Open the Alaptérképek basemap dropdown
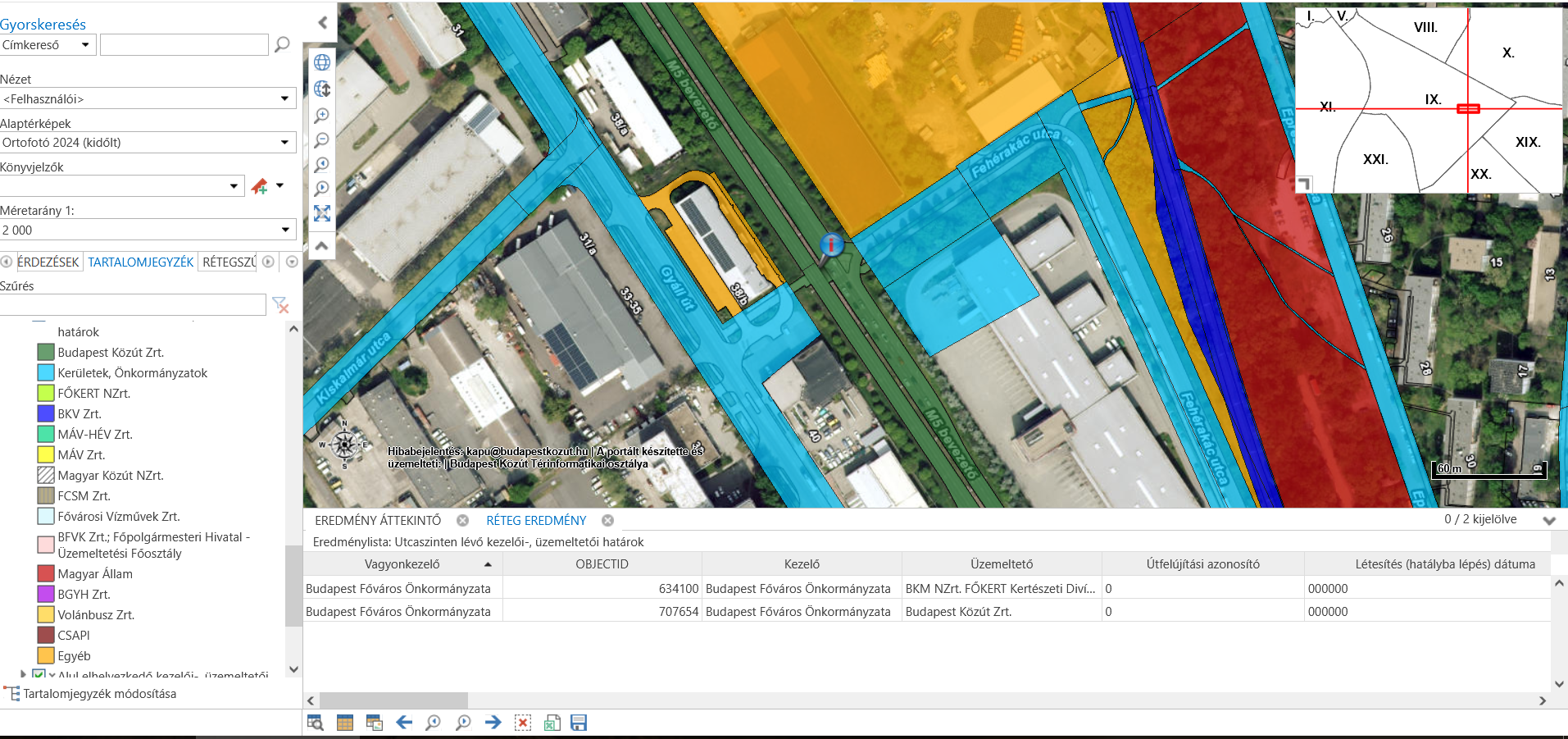 [x=284, y=143]
